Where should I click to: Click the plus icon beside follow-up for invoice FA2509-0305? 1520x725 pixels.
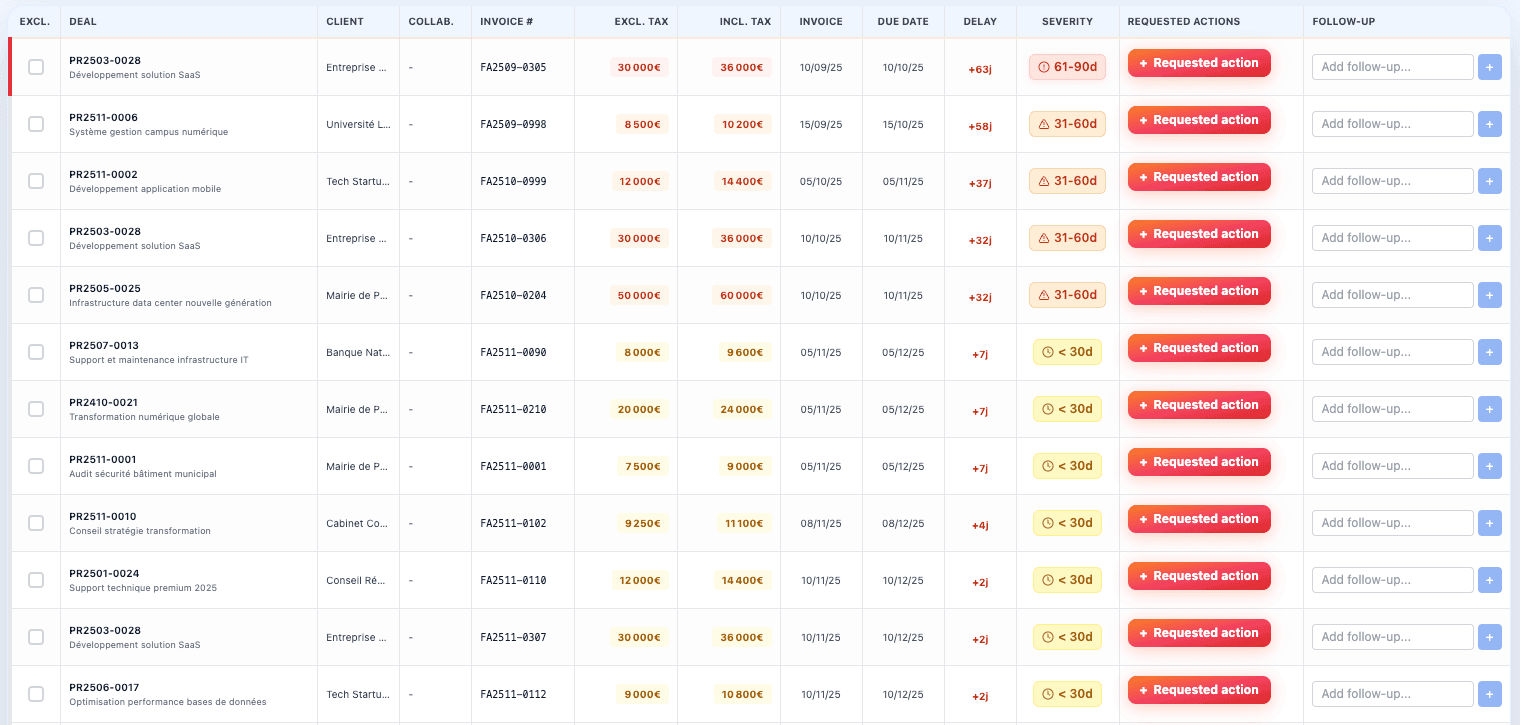pos(1489,67)
